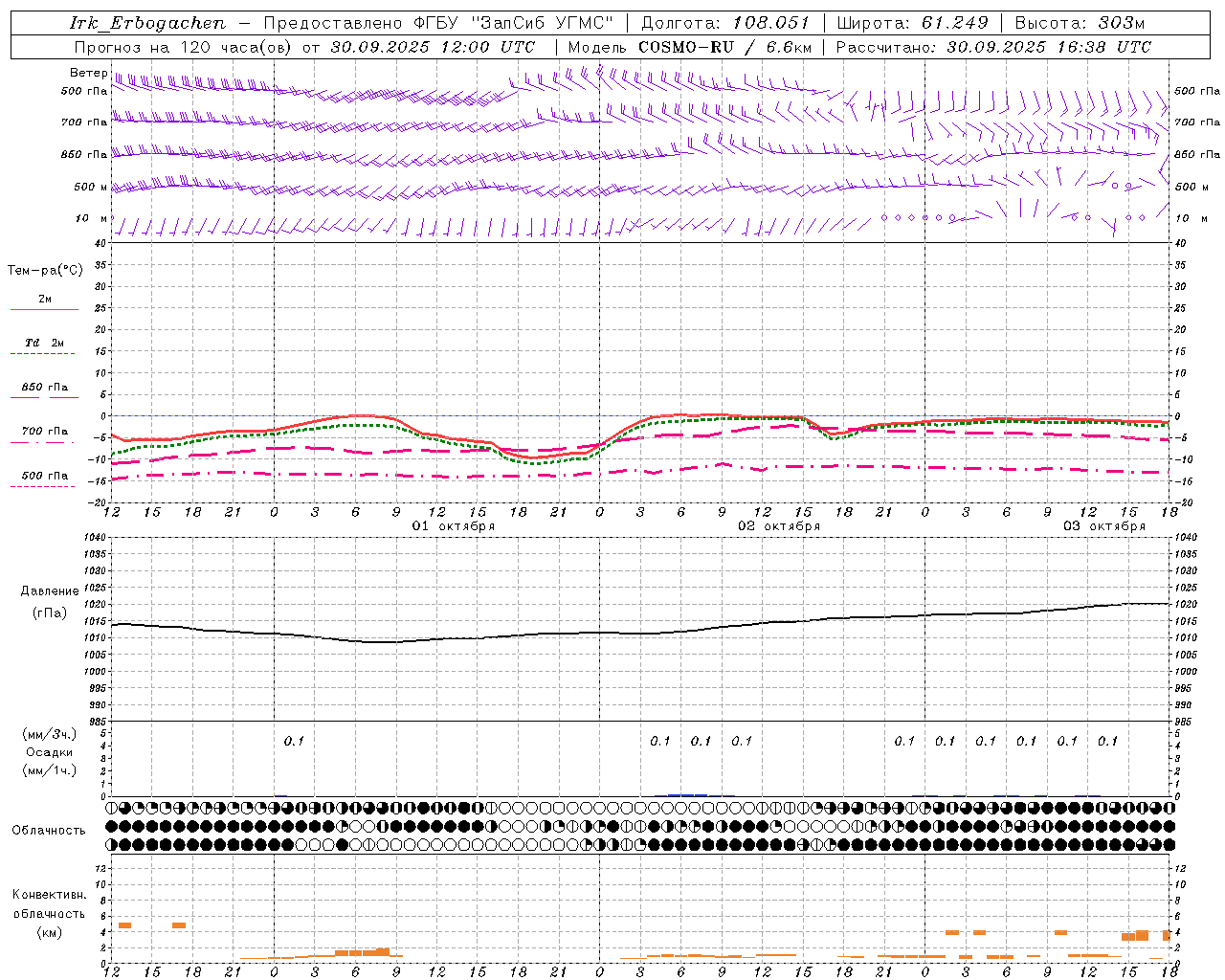The height and width of the screenshot is (980, 1225).
Task: Click the '(мм/1ч.)' precipitation unit label
Action: (x=50, y=770)
